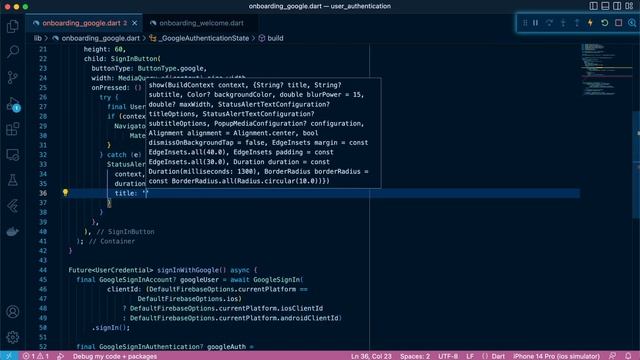Open the Manage gear icon
Image resolution: width=640 pixels, height=360 pixels.
(x=13, y=337)
